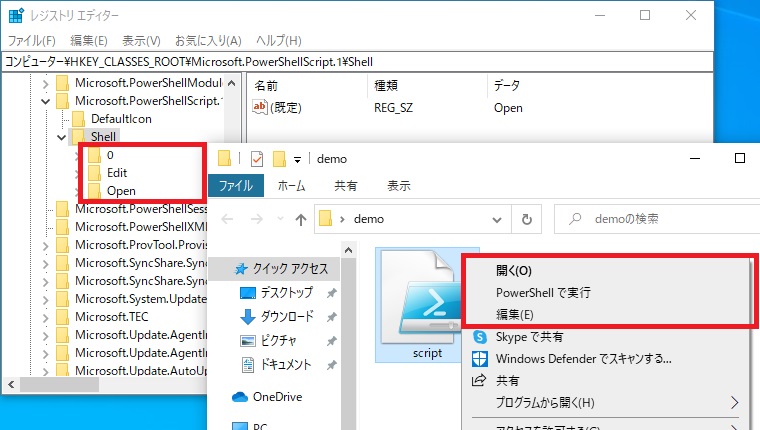Screen dimensions: 760x430
Task: Click the Explorer back arrow
Action: (x=227, y=219)
